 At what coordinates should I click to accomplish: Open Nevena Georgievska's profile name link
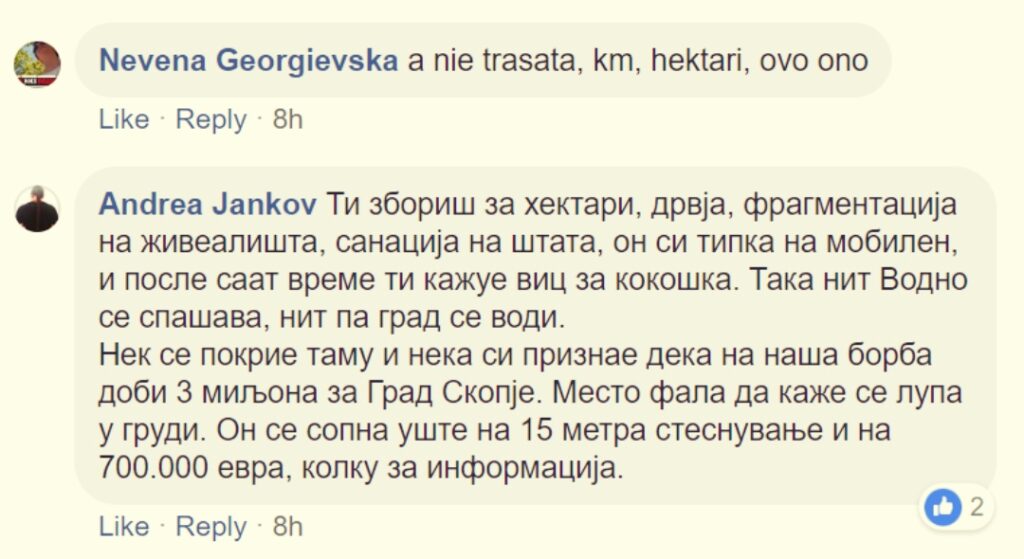[250, 61]
